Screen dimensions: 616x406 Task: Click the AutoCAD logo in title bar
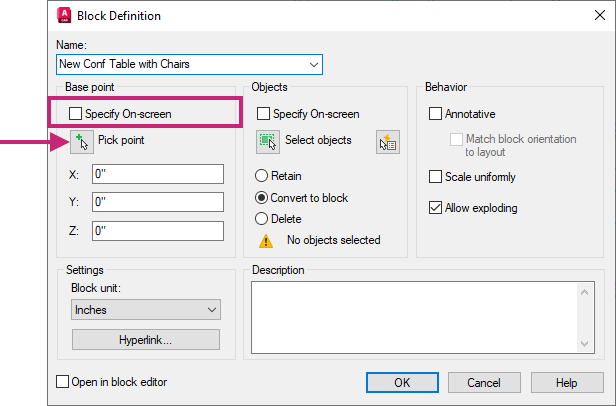[64, 15]
